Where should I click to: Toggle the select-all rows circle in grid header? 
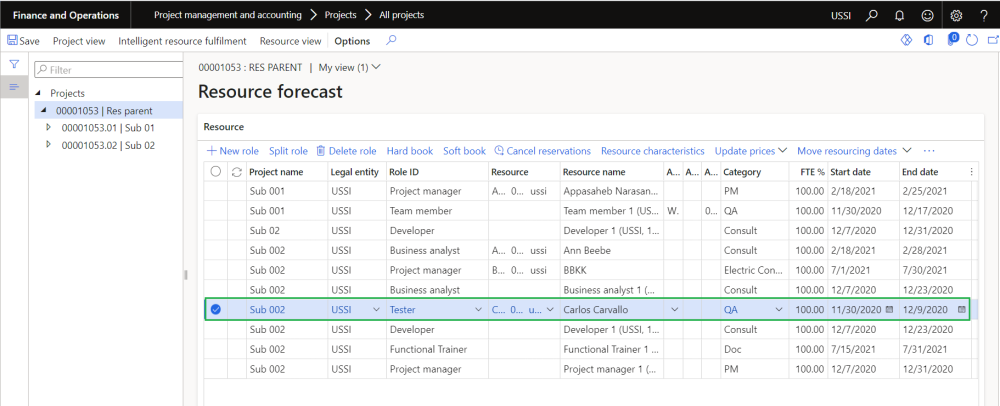coord(215,172)
